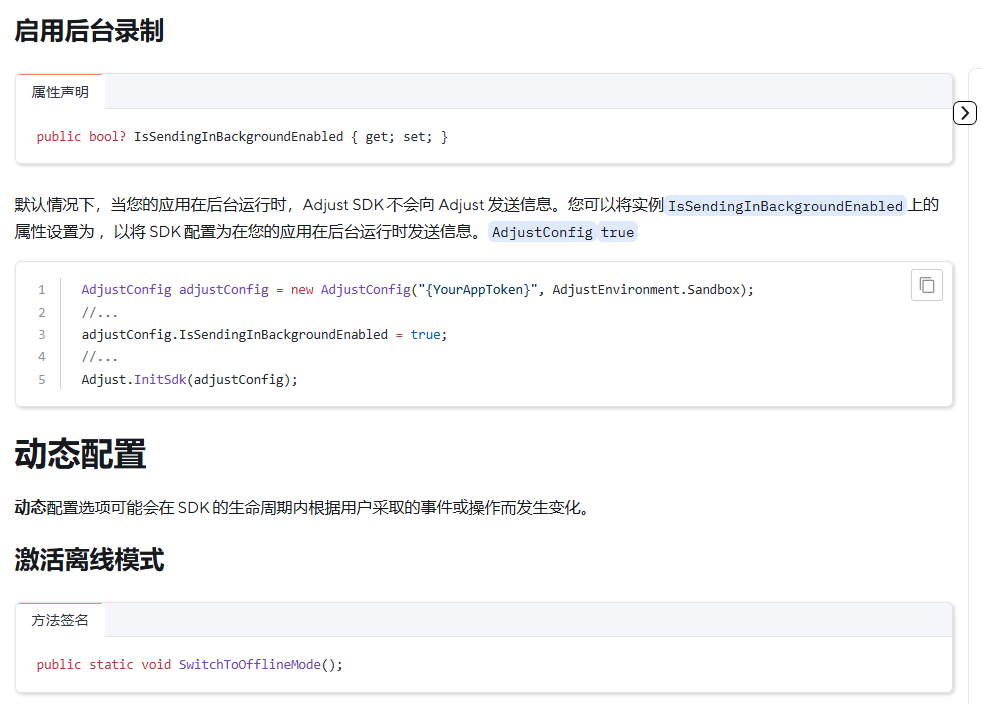The image size is (982, 704).
Task: Click the adjustConfig.IsSendingInBackgroundEnabled = true line
Action: point(264,334)
